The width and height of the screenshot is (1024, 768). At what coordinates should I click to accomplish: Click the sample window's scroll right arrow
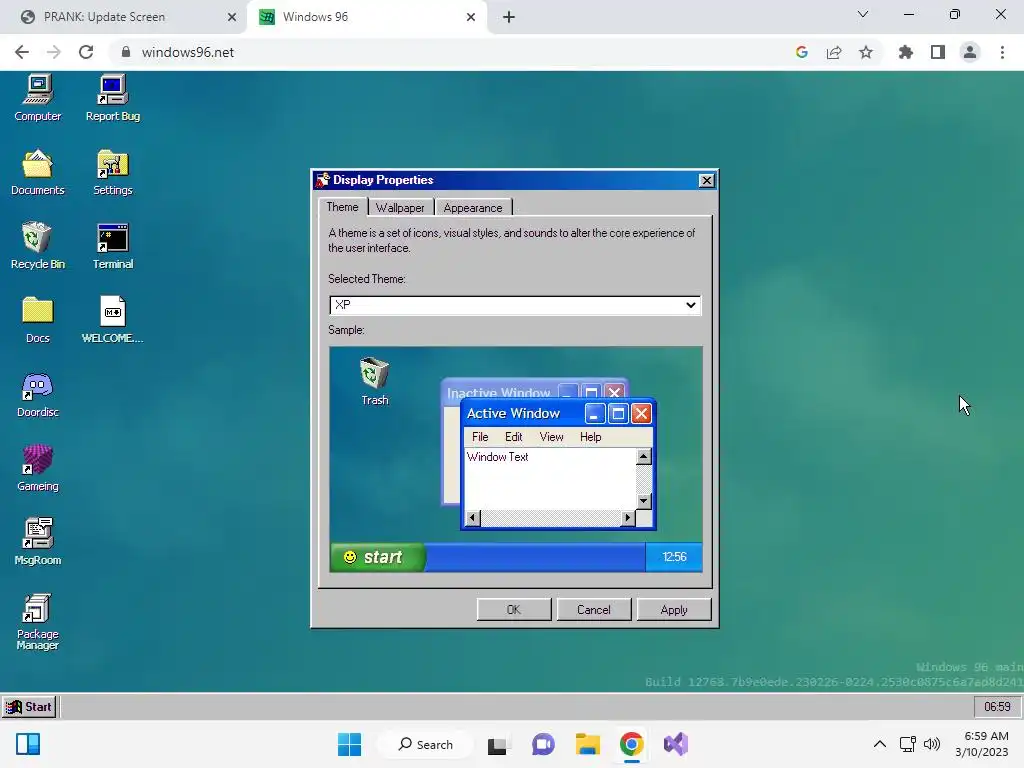tap(627, 518)
